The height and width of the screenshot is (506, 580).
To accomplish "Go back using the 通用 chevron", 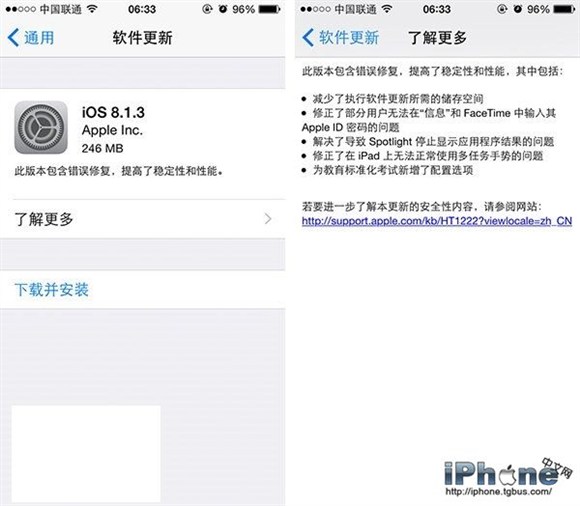I will [x=13, y=38].
